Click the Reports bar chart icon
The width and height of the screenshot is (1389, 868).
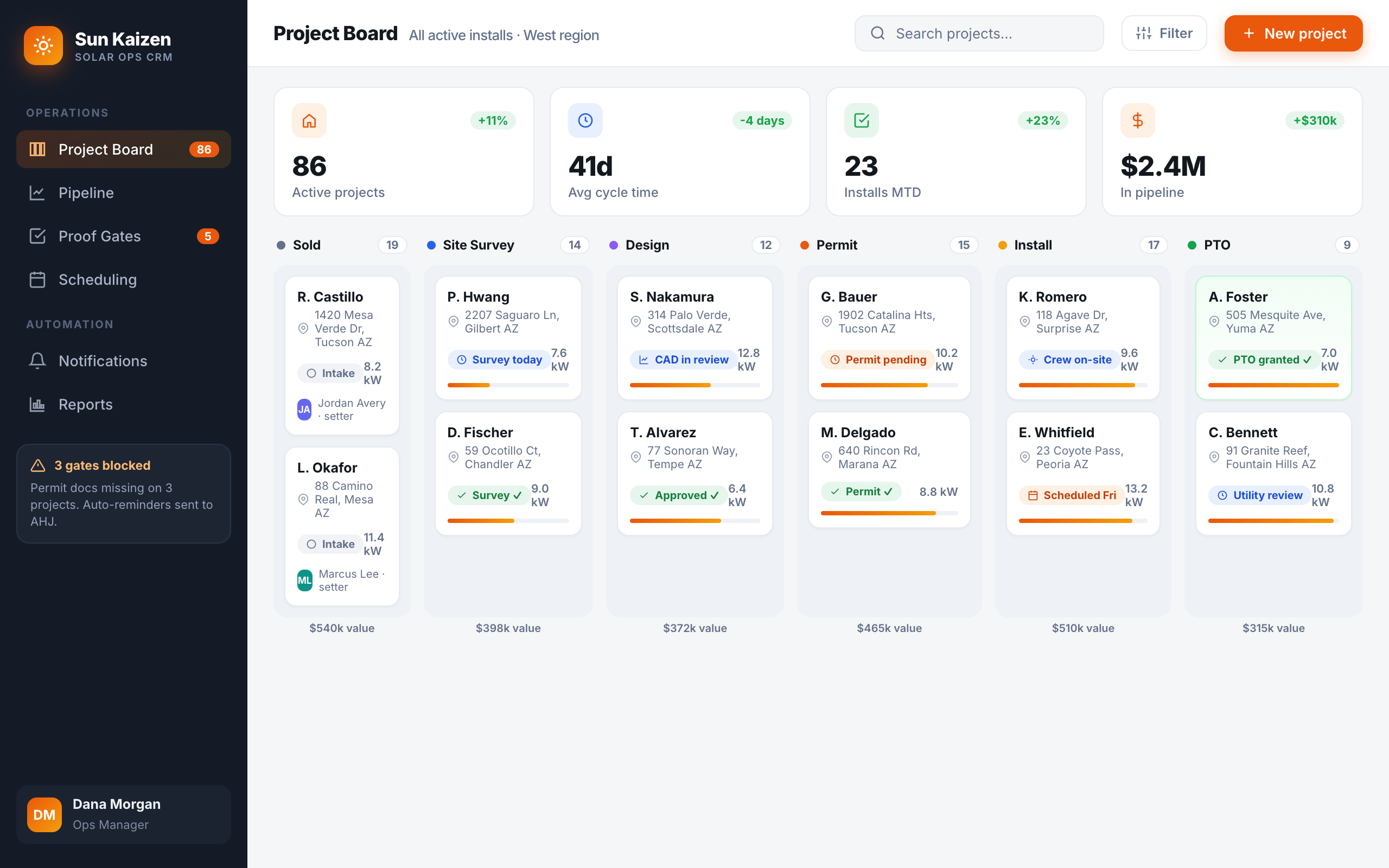point(37,404)
